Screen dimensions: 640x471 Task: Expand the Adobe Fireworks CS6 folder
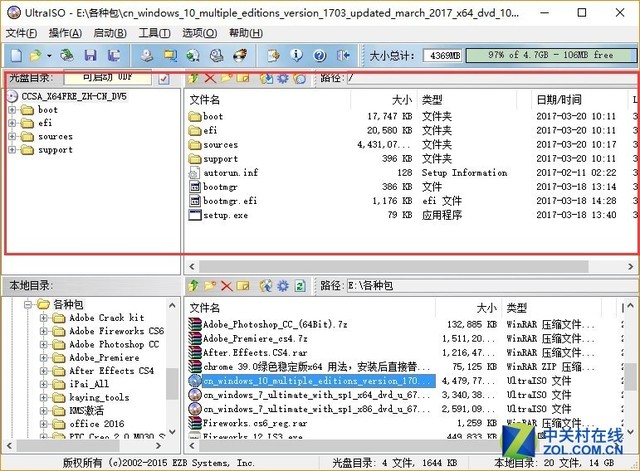(x=43, y=331)
